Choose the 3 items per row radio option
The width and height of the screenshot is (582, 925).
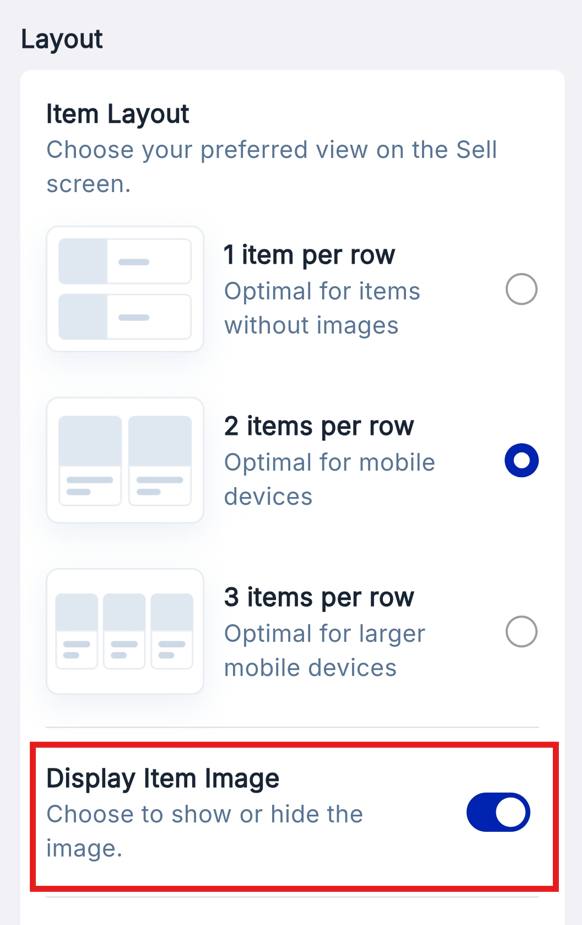click(521, 631)
